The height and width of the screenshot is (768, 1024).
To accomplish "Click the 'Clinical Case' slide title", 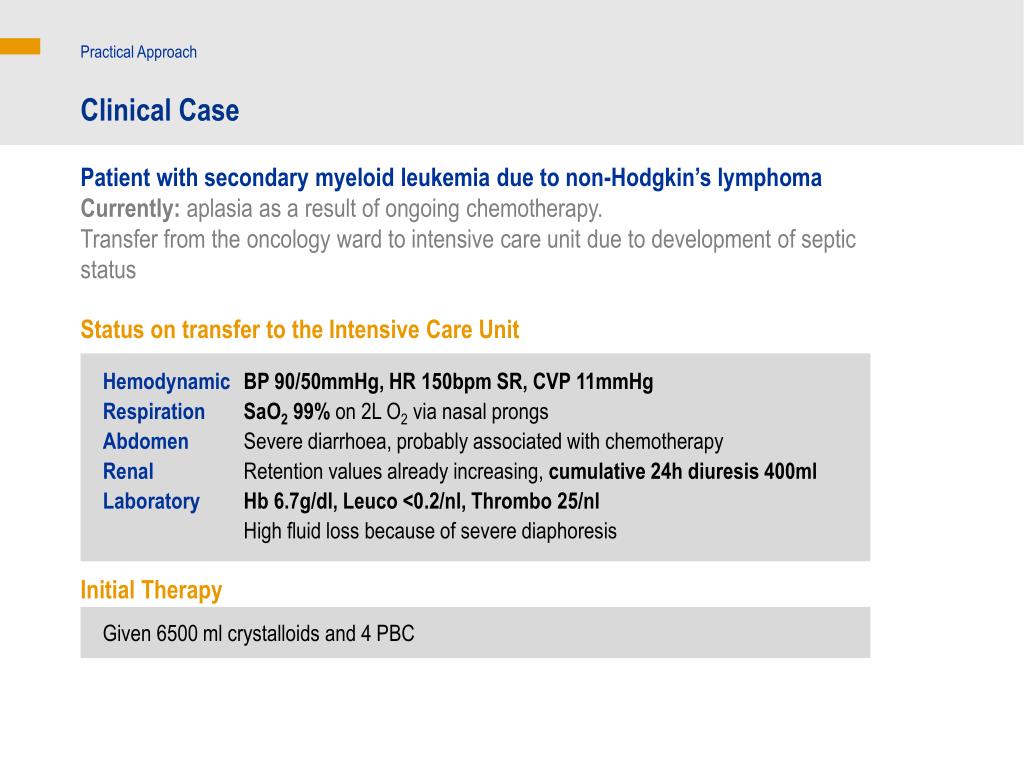I will click(160, 110).
